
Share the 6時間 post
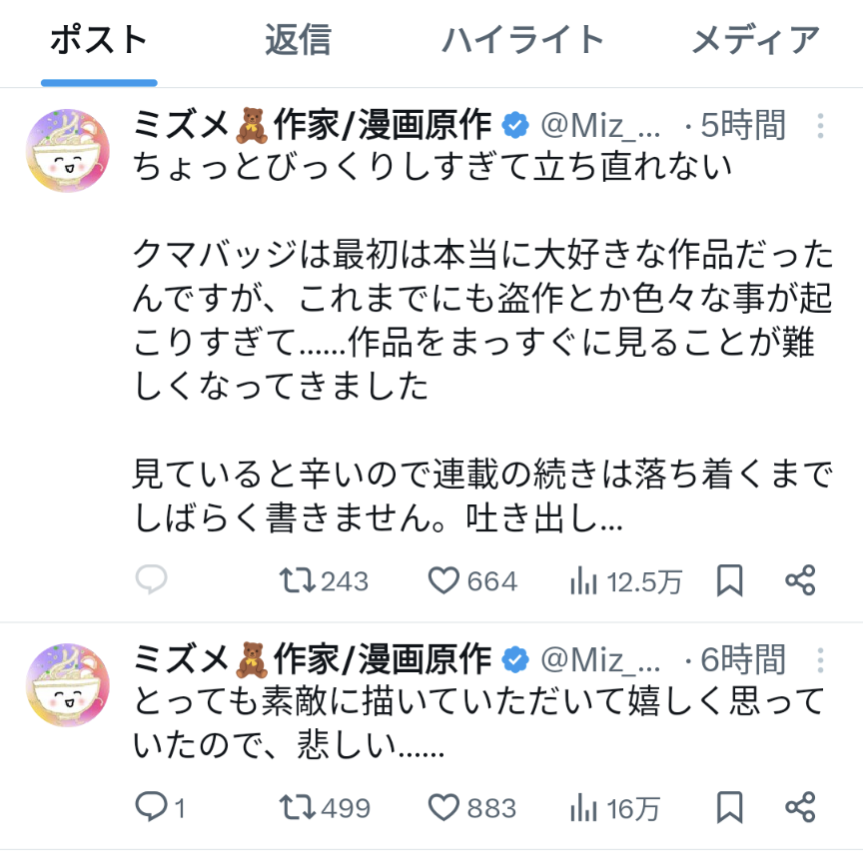click(800, 807)
